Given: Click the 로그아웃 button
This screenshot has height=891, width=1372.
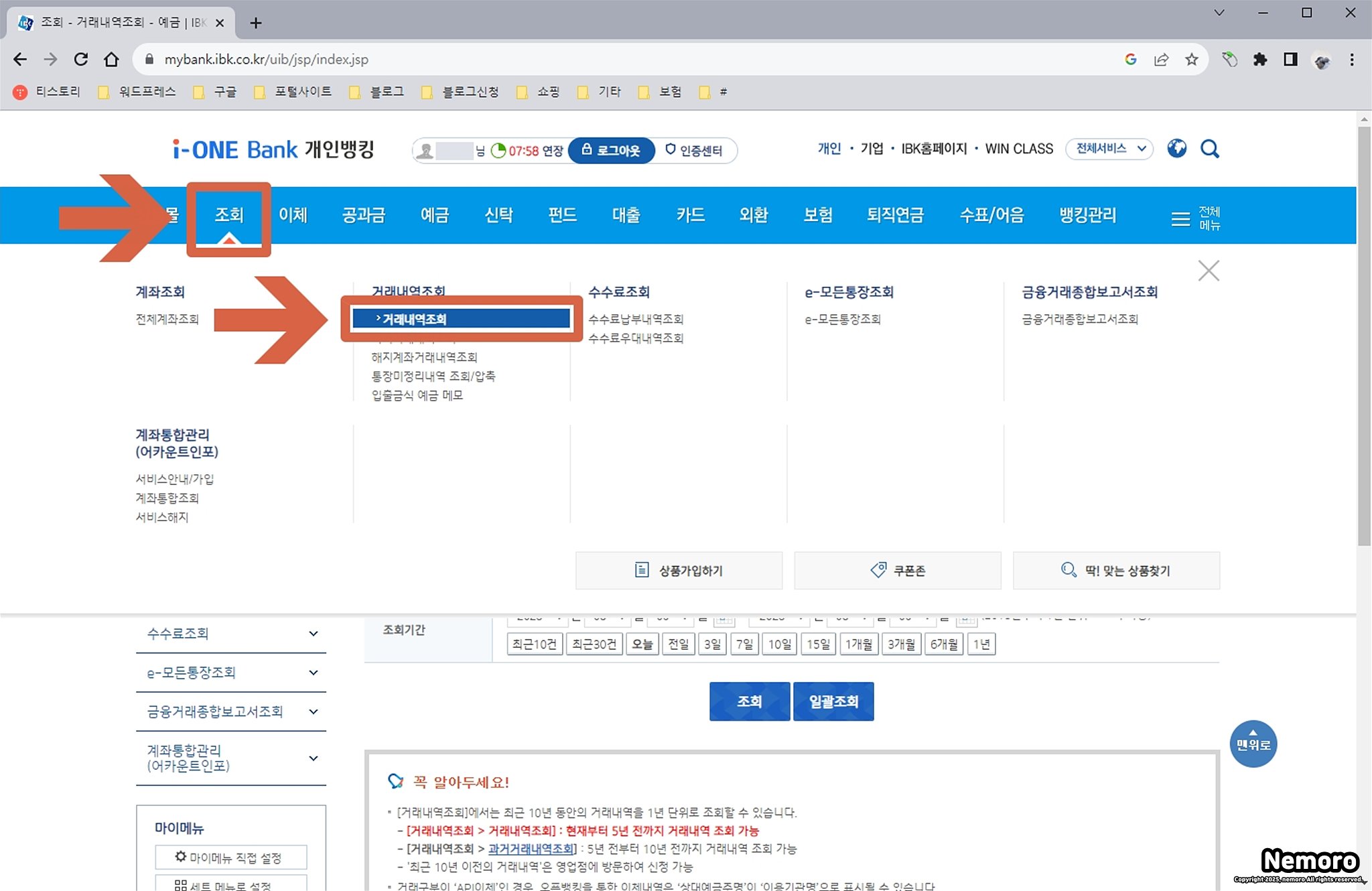Looking at the screenshot, I should point(611,151).
